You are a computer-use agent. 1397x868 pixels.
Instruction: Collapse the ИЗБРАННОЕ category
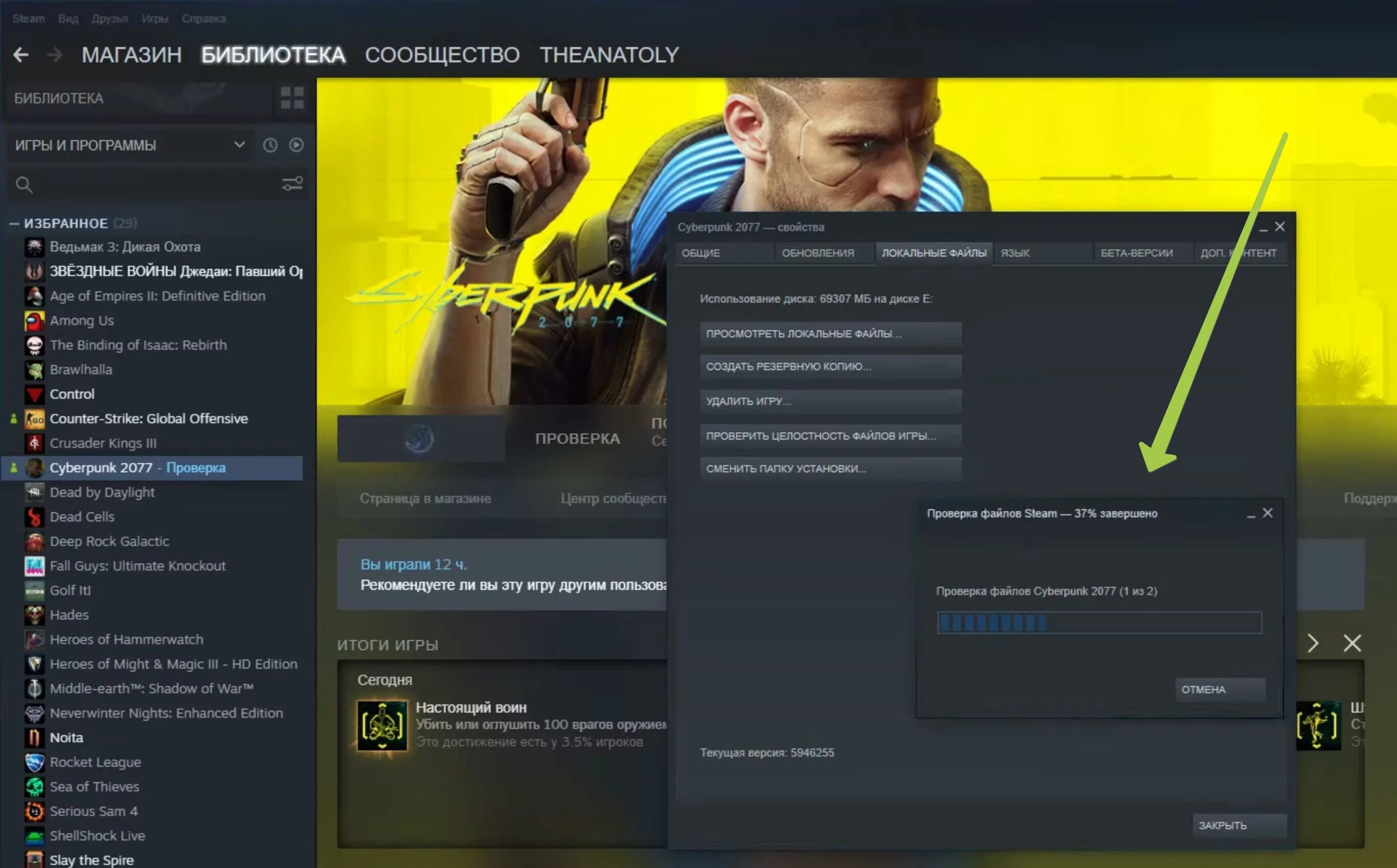tap(14, 223)
